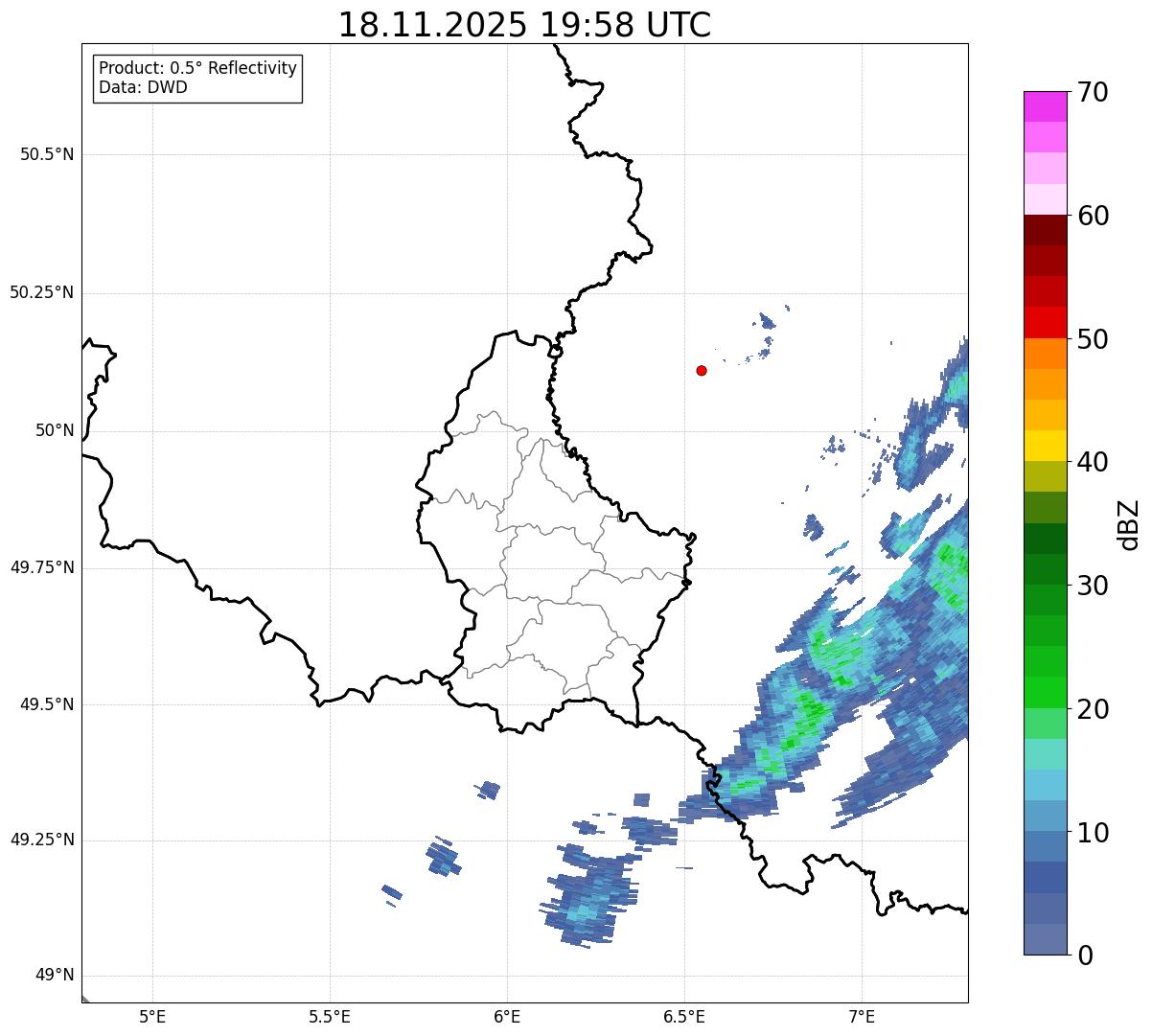Screen dimensions: 1152x1036
Task: Click the 49.25°N latitude label
Action: coord(41,840)
